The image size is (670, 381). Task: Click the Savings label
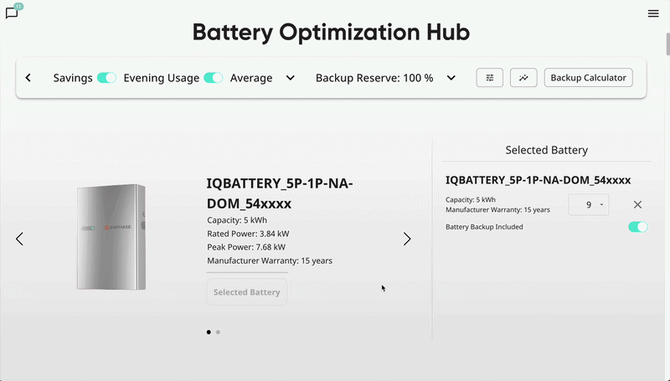pyautogui.click(x=73, y=78)
